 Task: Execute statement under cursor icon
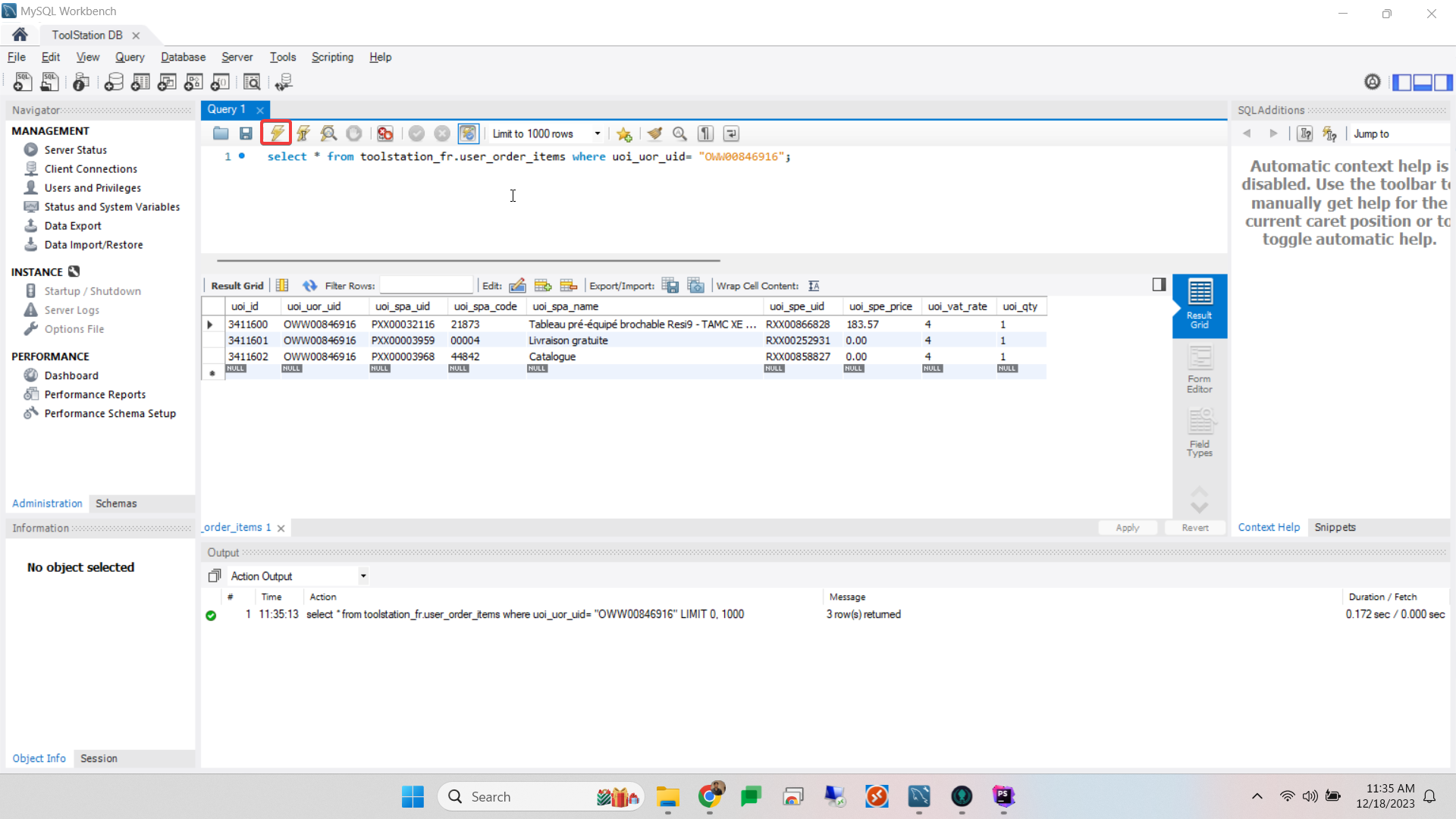[x=303, y=133]
